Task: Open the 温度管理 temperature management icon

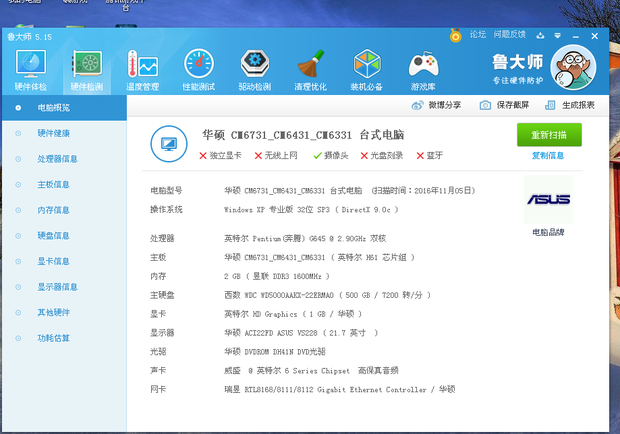Action: [x=143, y=70]
